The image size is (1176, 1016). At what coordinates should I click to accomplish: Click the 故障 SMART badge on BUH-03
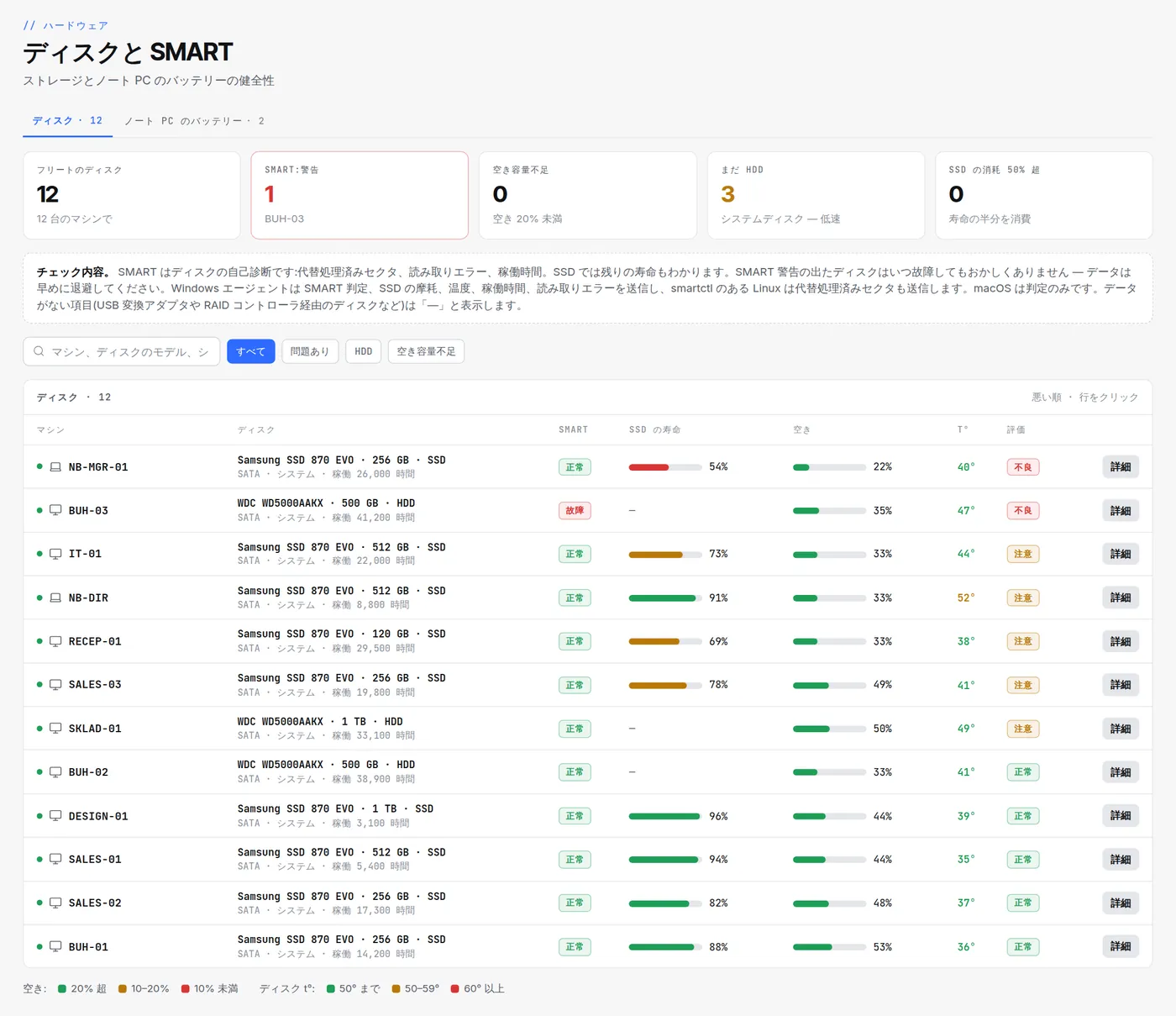pos(575,510)
